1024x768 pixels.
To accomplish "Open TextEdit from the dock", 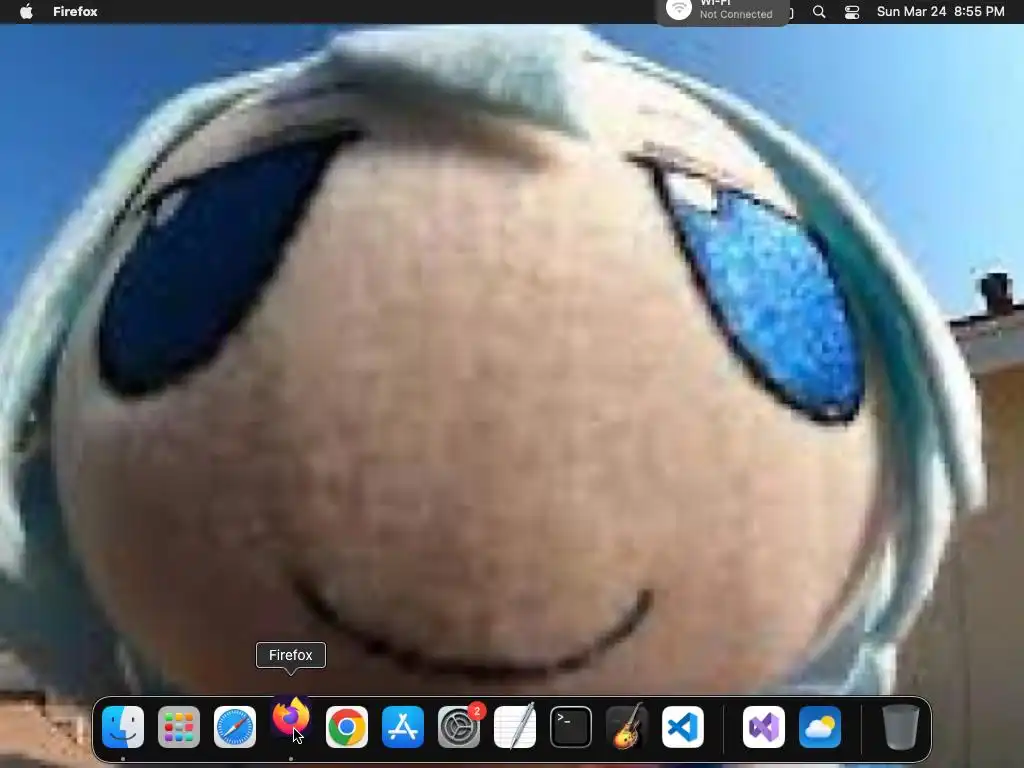I will click(x=515, y=727).
